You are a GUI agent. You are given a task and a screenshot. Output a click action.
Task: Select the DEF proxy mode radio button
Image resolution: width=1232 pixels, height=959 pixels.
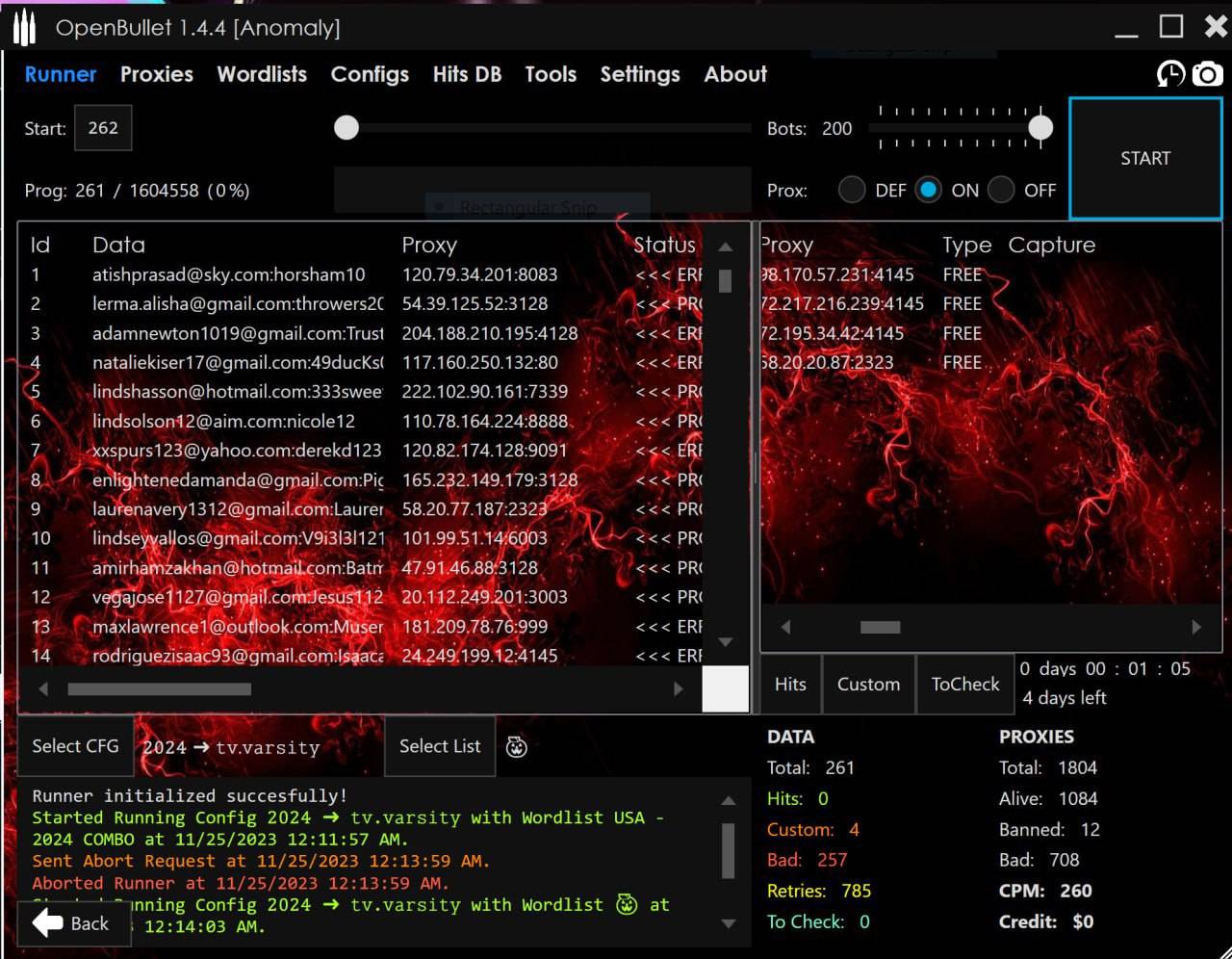click(x=852, y=190)
